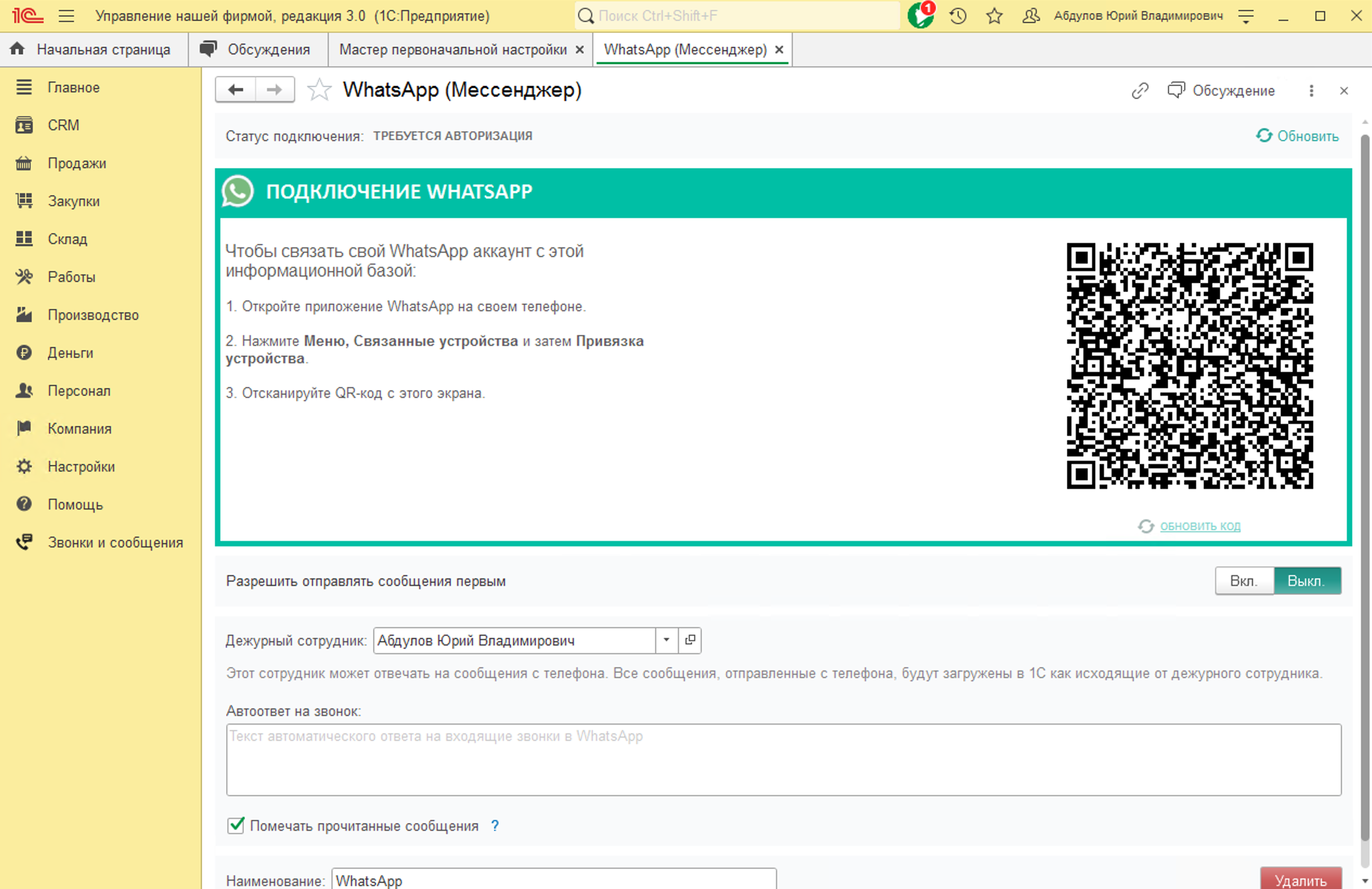
Task: Open the main hamburger menu icon
Action: pos(66,16)
